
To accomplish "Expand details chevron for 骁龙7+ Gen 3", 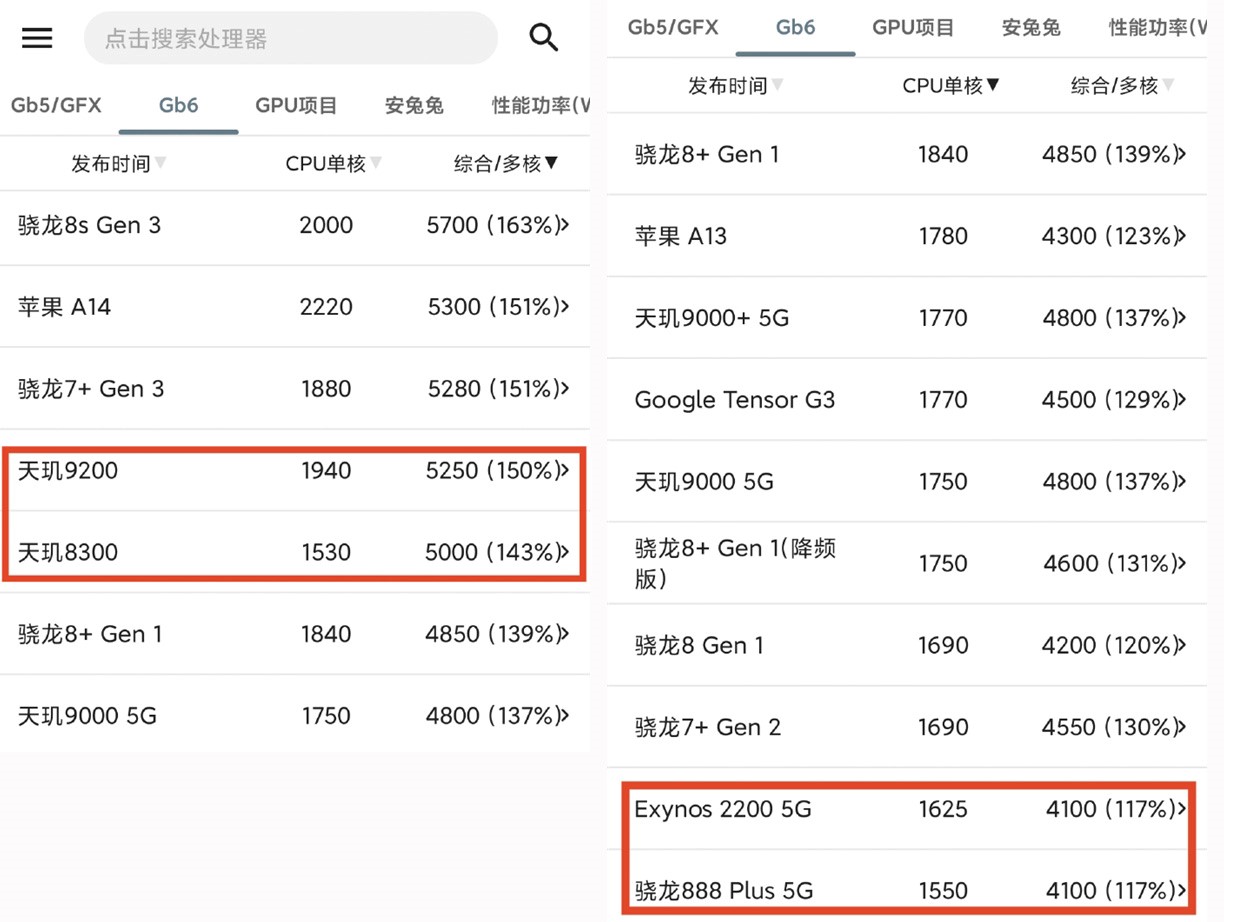I will 565,389.
